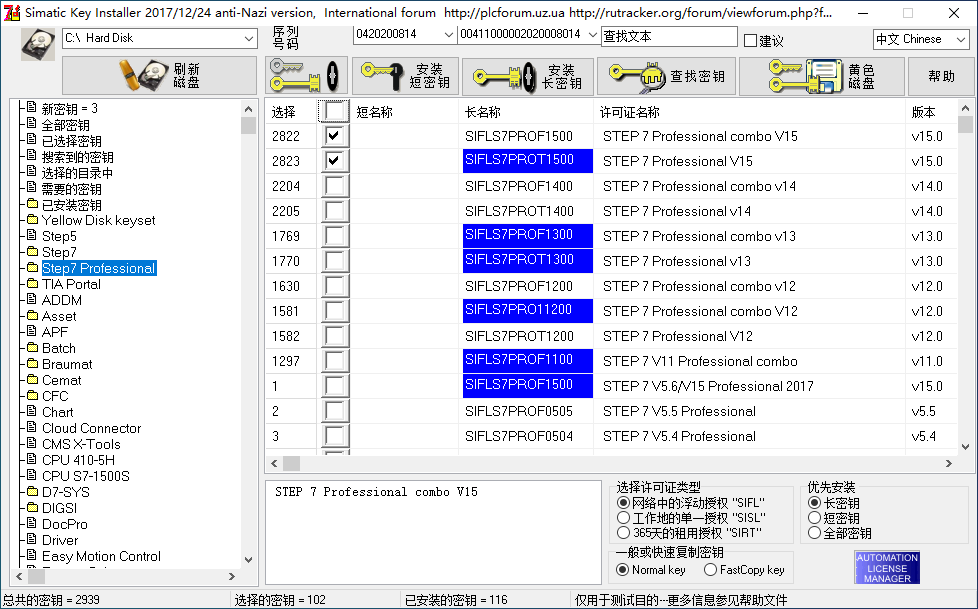Click tree horizontal scroll right arrow

point(232,577)
